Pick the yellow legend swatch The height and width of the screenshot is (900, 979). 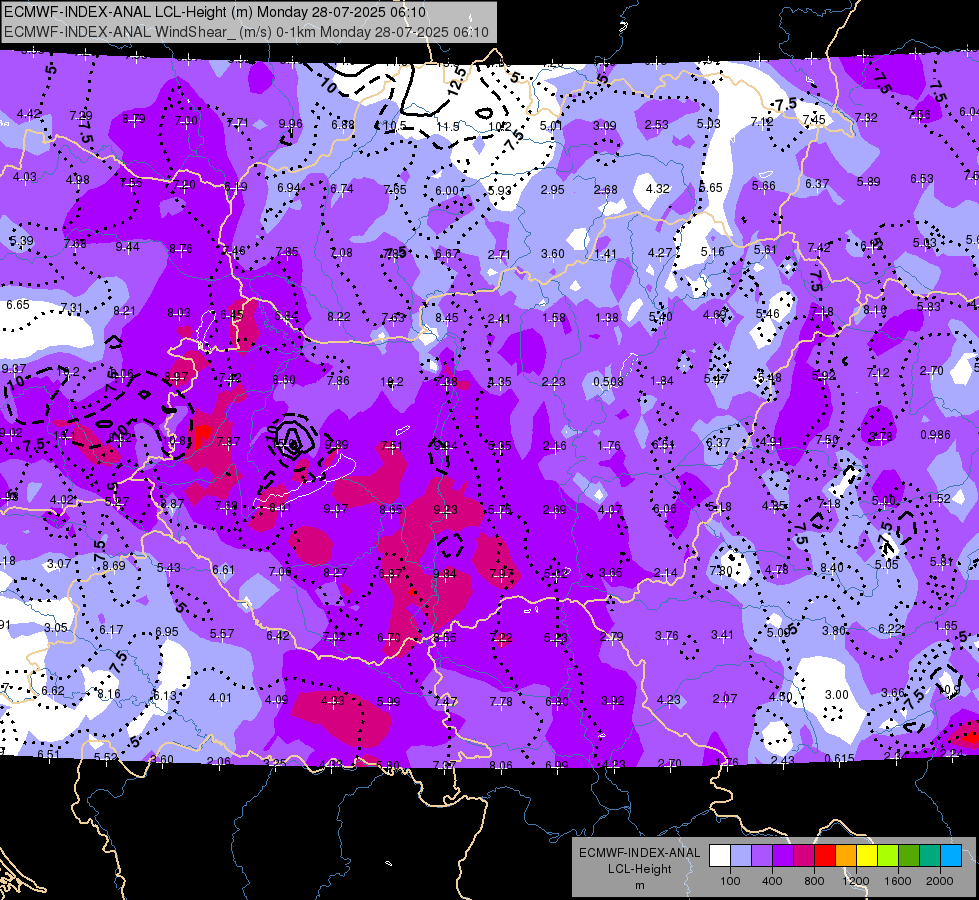[867, 856]
